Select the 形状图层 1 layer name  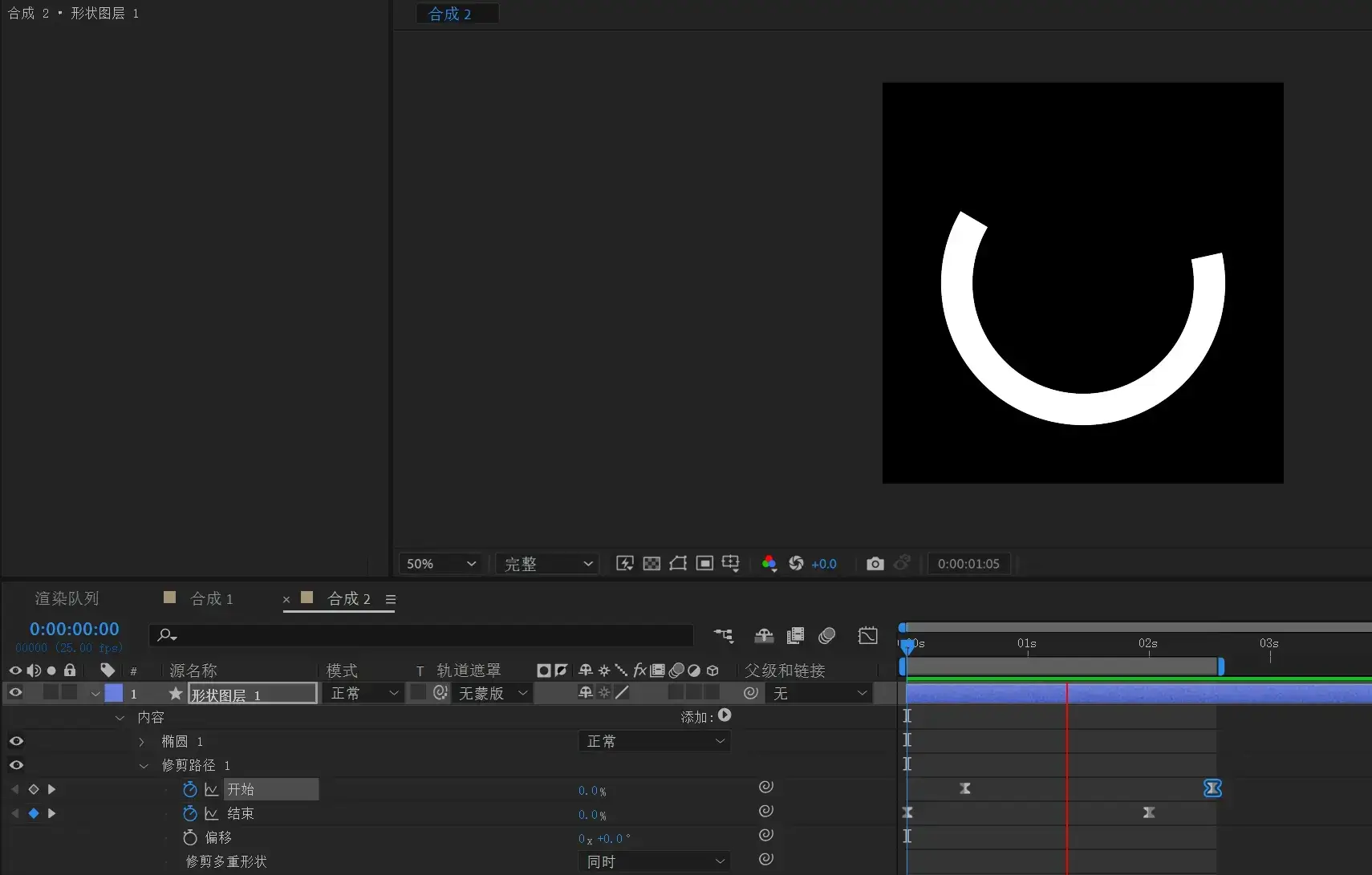coord(253,694)
